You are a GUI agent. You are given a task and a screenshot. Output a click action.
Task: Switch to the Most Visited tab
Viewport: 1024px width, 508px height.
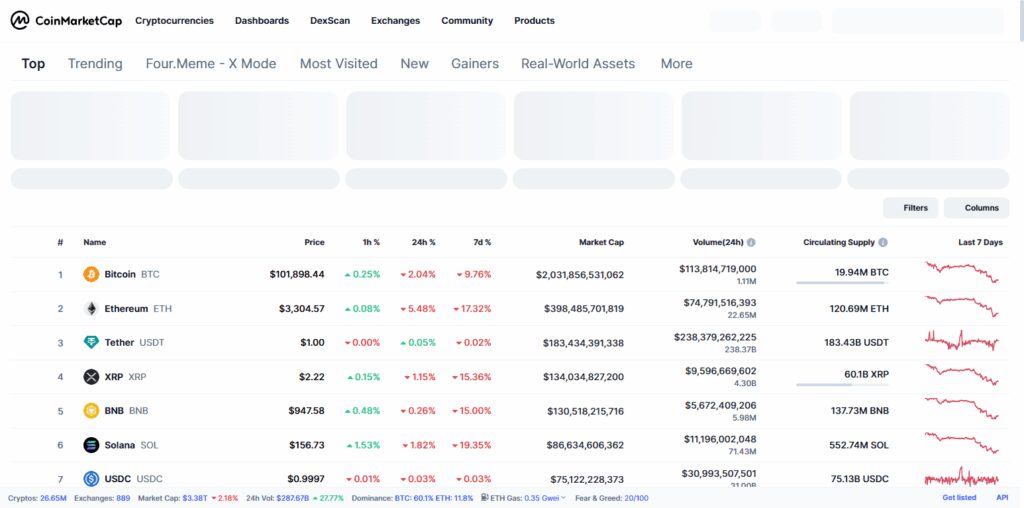[339, 63]
